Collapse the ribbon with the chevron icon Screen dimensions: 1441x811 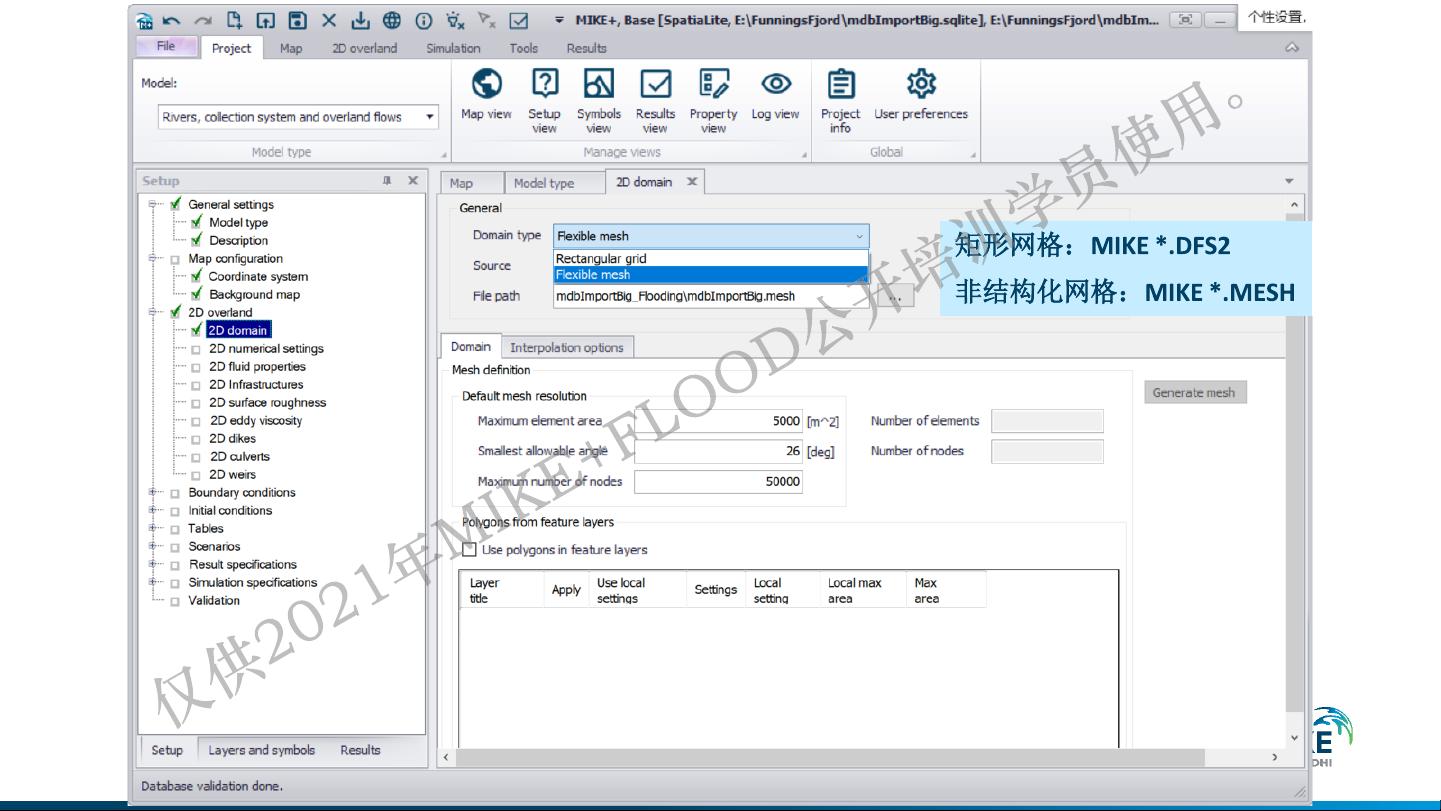pyautogui.click(x=1292, y=48)
